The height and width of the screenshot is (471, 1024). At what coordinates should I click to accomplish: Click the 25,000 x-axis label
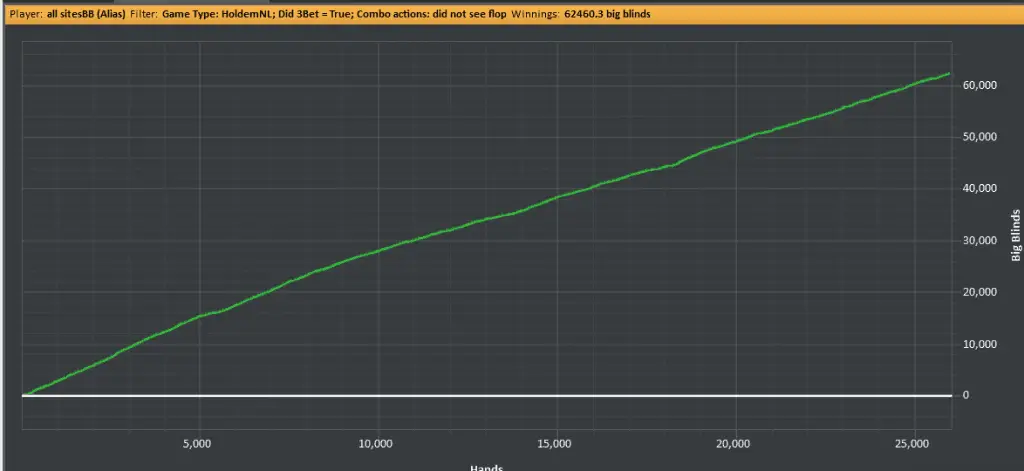[914, 444]
